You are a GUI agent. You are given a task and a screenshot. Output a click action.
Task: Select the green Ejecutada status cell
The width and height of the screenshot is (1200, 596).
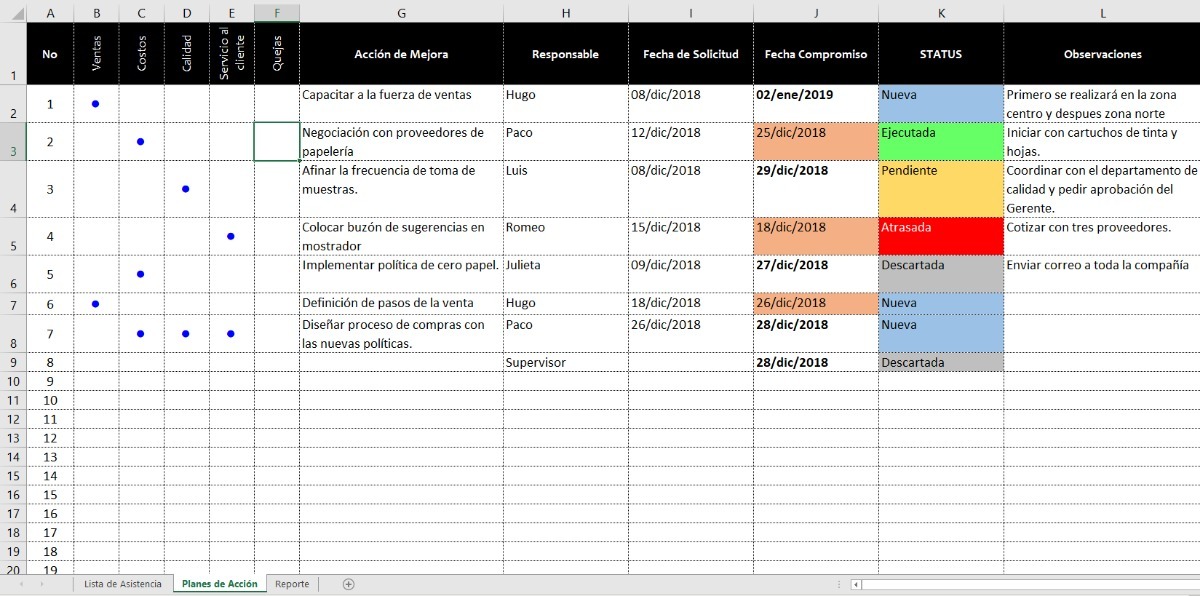tap(941, 142)
